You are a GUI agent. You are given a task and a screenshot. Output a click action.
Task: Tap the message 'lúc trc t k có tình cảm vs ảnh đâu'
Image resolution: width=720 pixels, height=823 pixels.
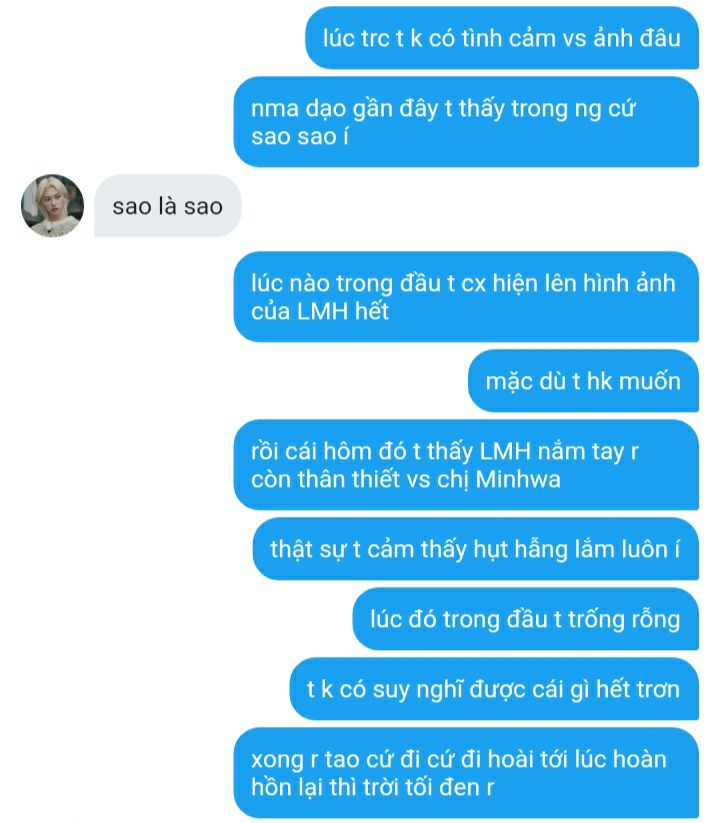click(x=502, y=38)
